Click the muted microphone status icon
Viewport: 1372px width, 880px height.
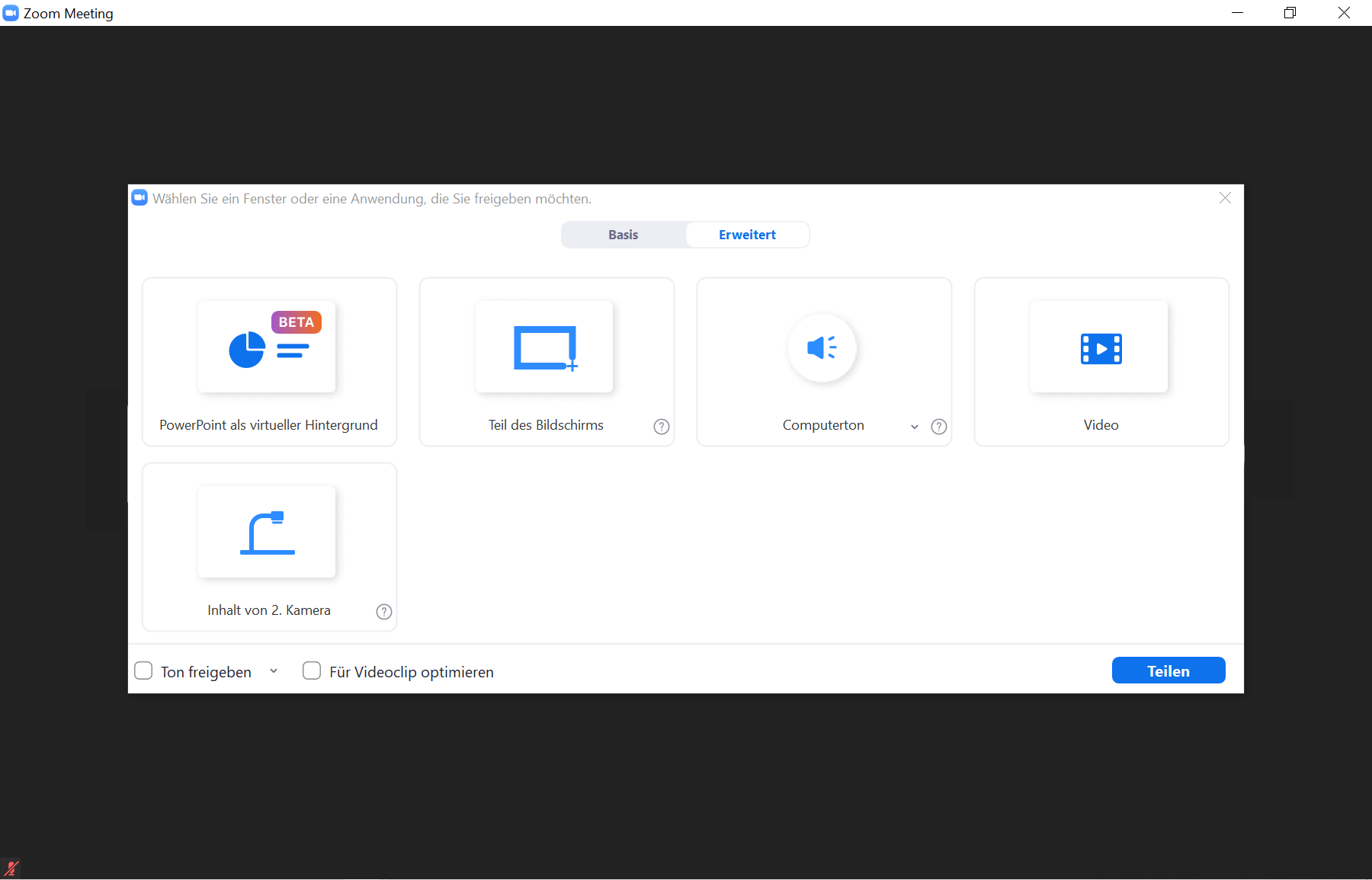(11, 868)
